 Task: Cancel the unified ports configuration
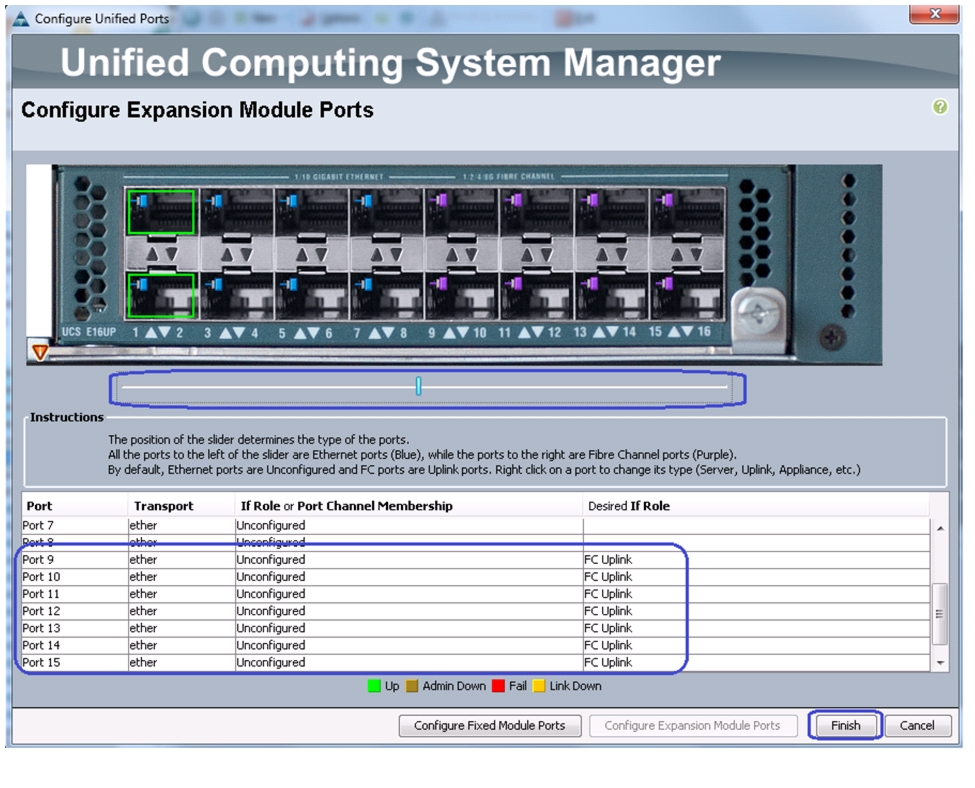click(917, 726)
